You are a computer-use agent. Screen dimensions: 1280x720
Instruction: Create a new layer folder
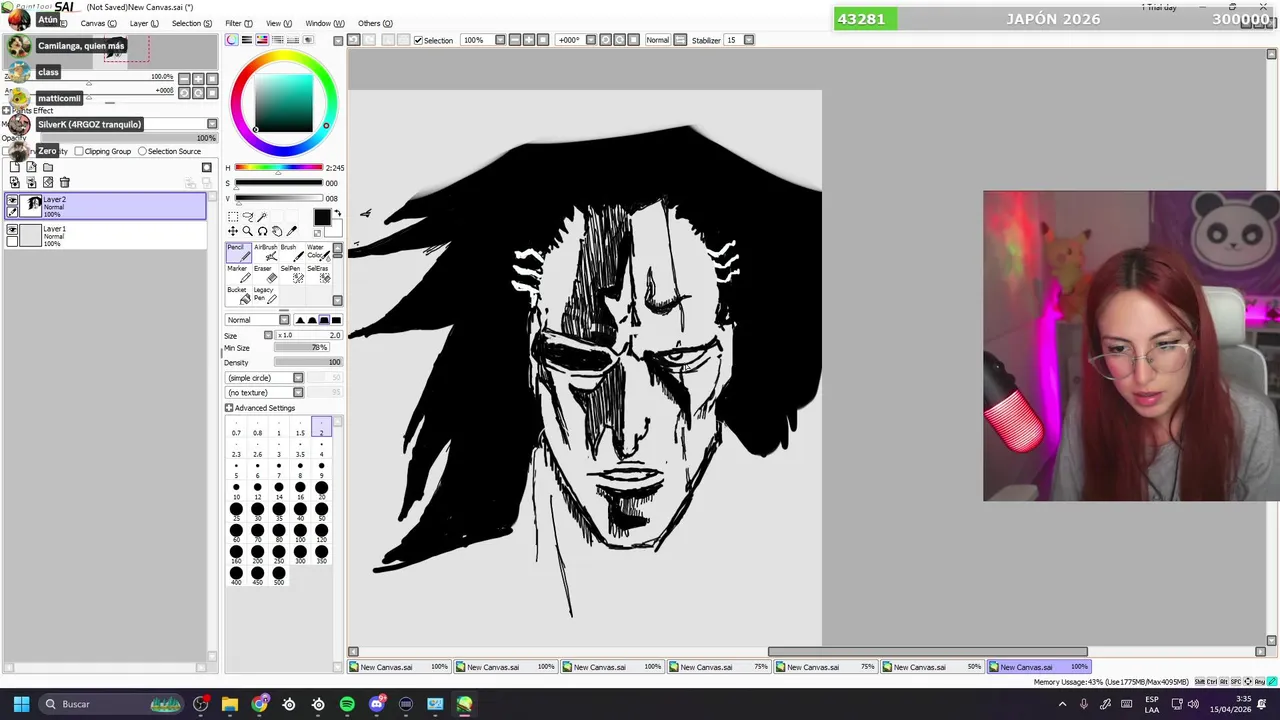pos(48,168)
